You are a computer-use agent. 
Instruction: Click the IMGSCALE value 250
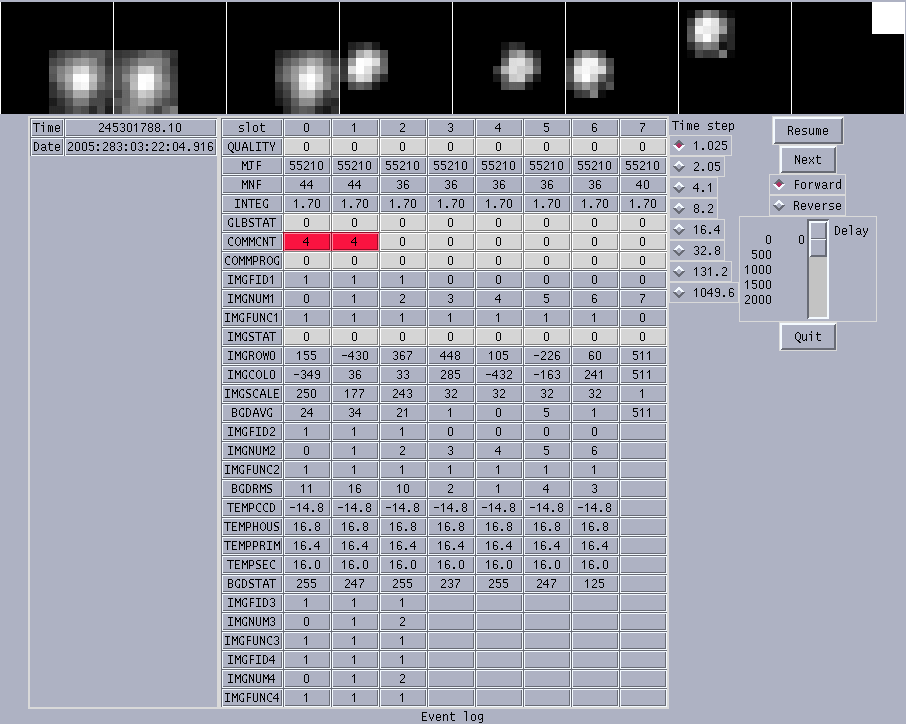coord(306,394)
